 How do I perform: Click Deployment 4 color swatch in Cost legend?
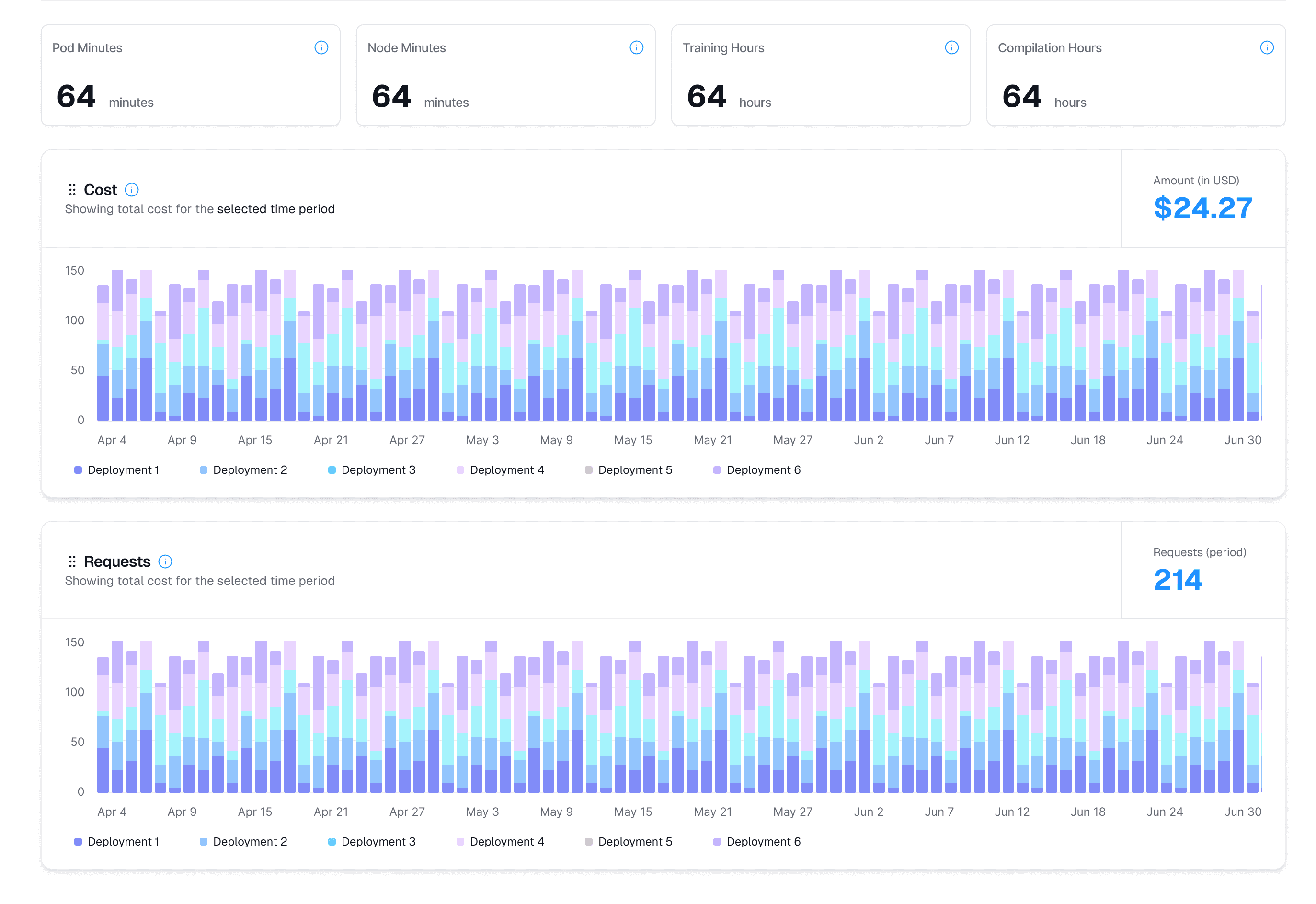point(460,470)
